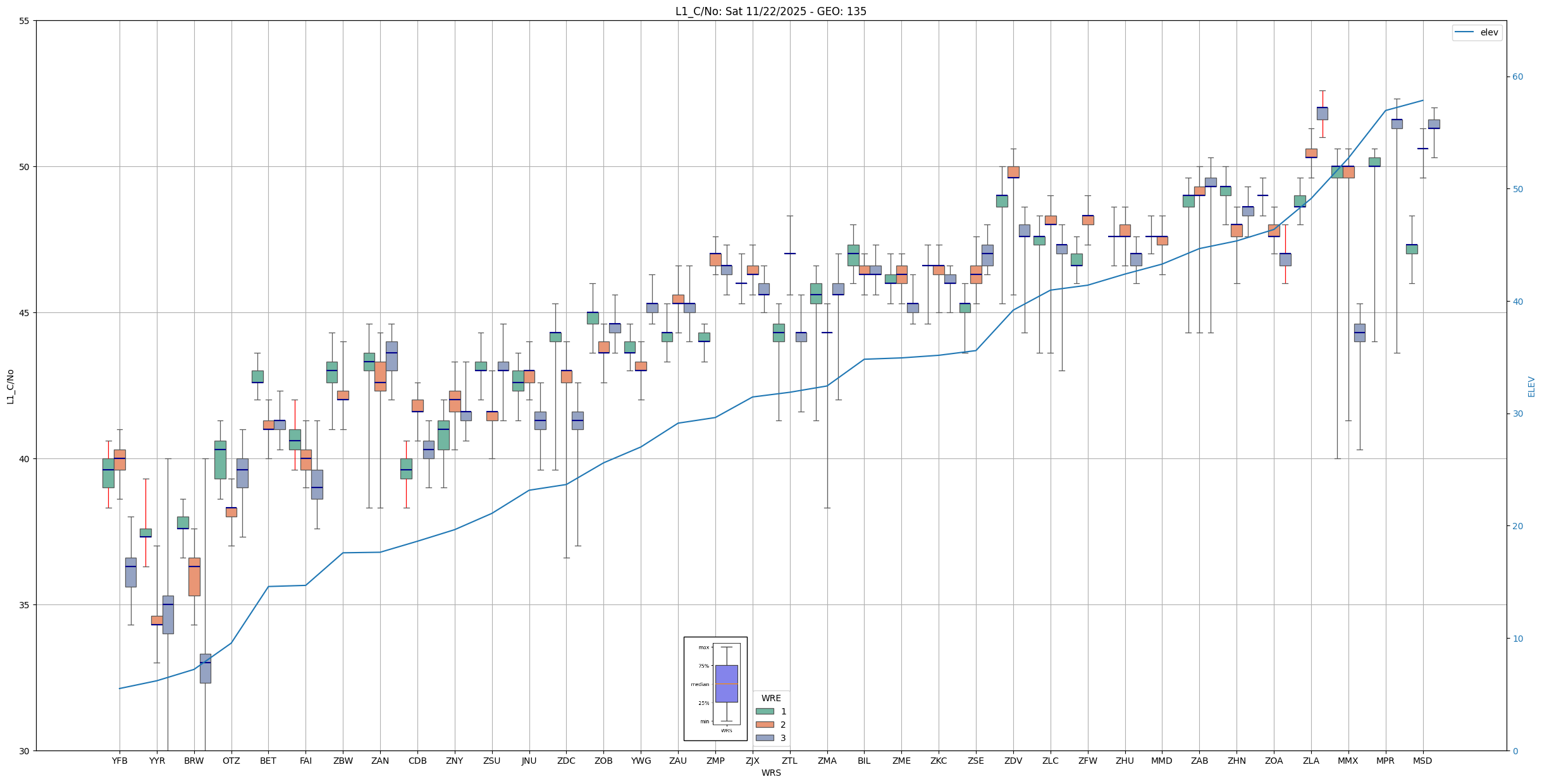The width and height of the screenshot is (1542, 784).
Task: Click the green WRE 1 legend swatch
Action: point(765,711)
